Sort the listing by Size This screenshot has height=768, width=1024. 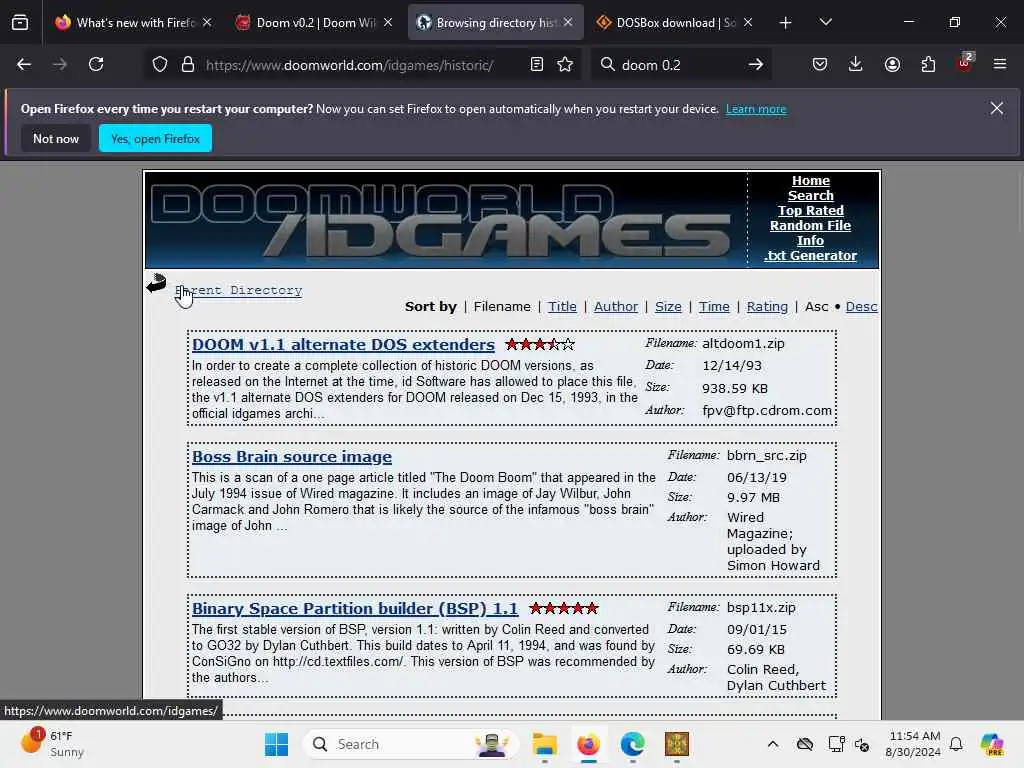pyautogui.click(x=668, y=306)
